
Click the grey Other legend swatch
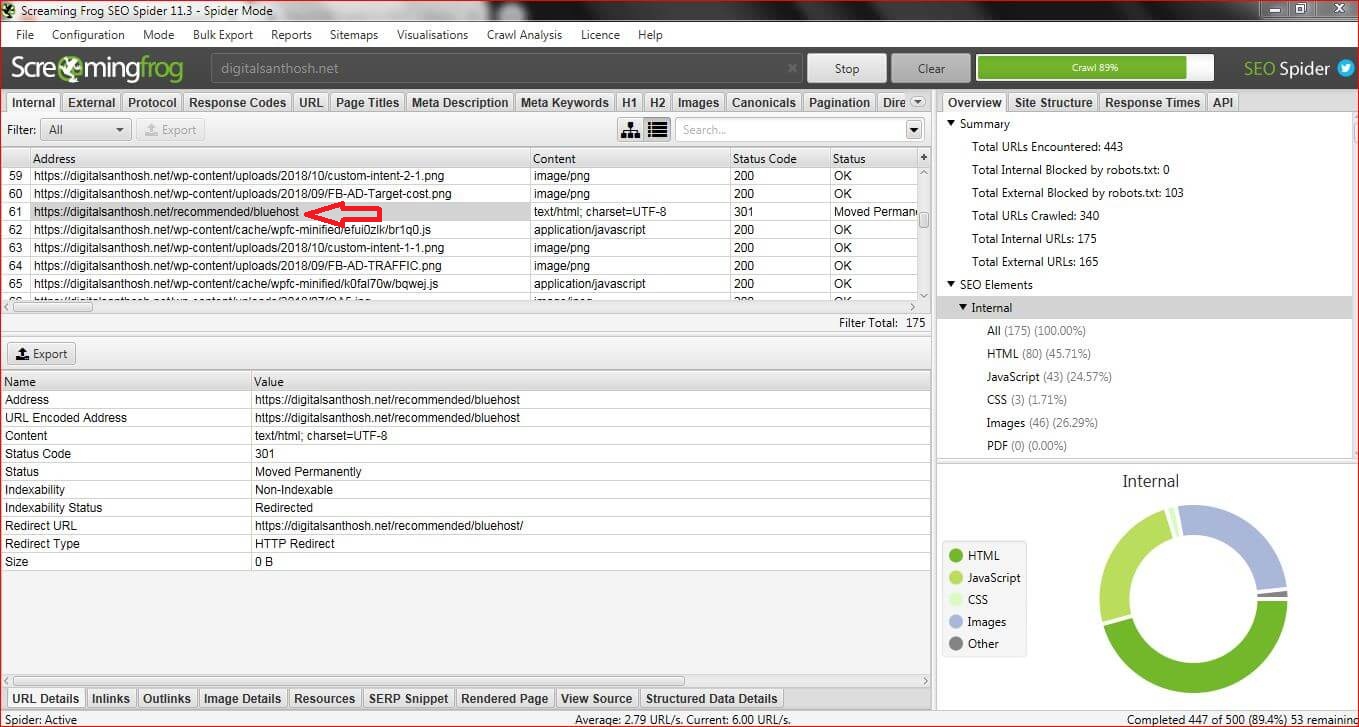(956, 644)
